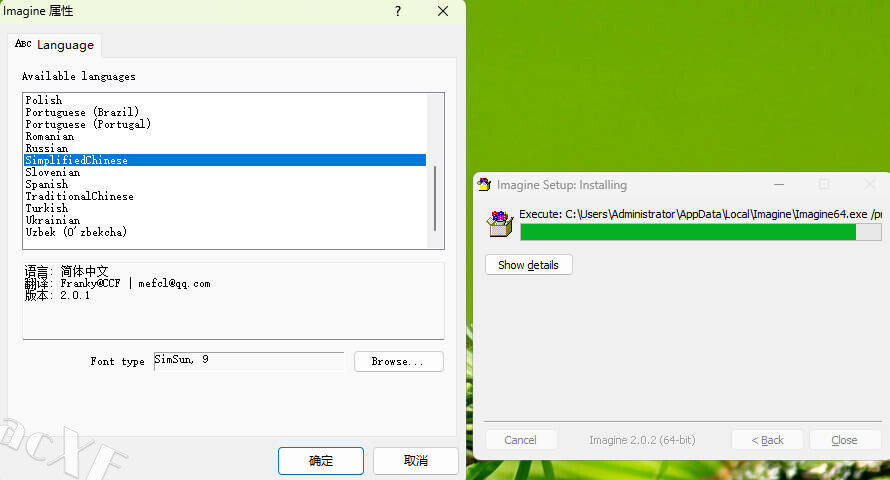Minimize the Imagine Setup window
890x480 pixels.
point(779,184)
